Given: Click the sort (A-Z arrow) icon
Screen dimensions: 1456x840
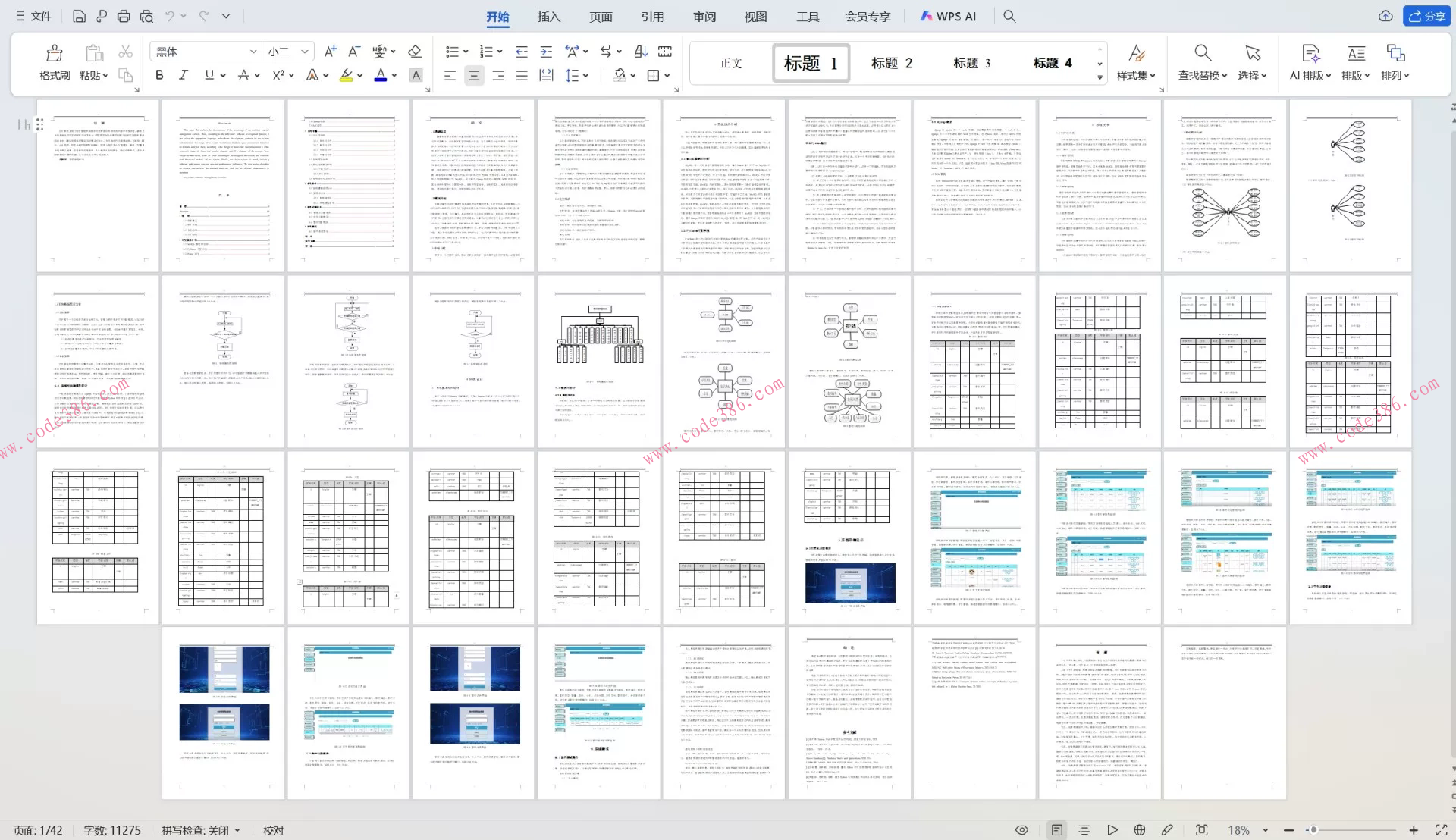Looking at the screenshot, I should [641, 52].
